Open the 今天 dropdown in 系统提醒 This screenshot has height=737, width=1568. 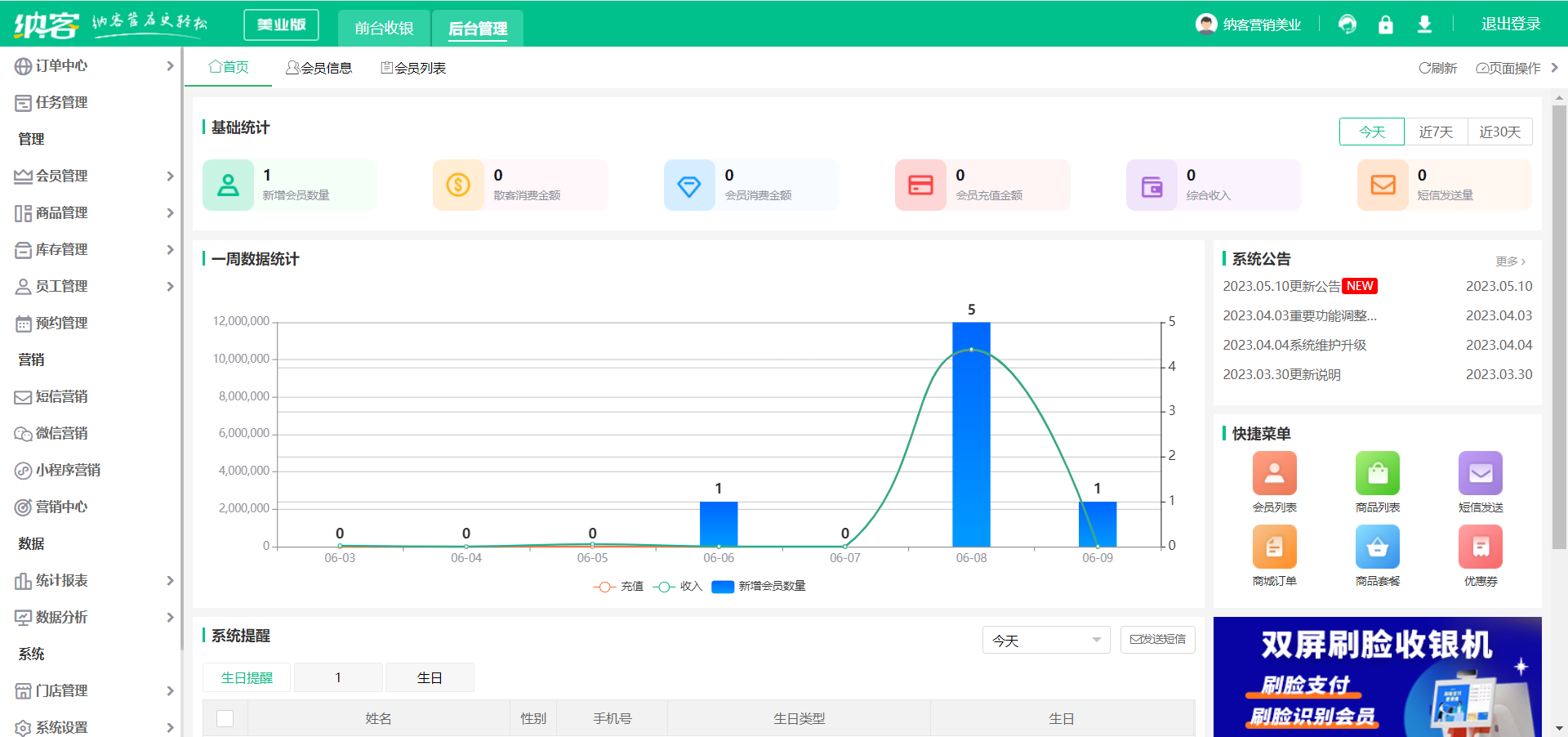1046,641
